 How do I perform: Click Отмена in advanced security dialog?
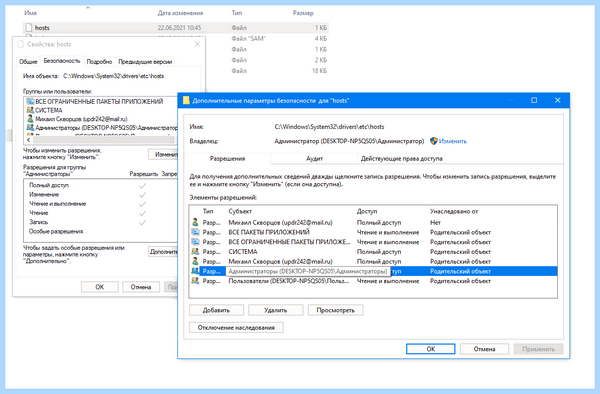(x=484, y=349)
